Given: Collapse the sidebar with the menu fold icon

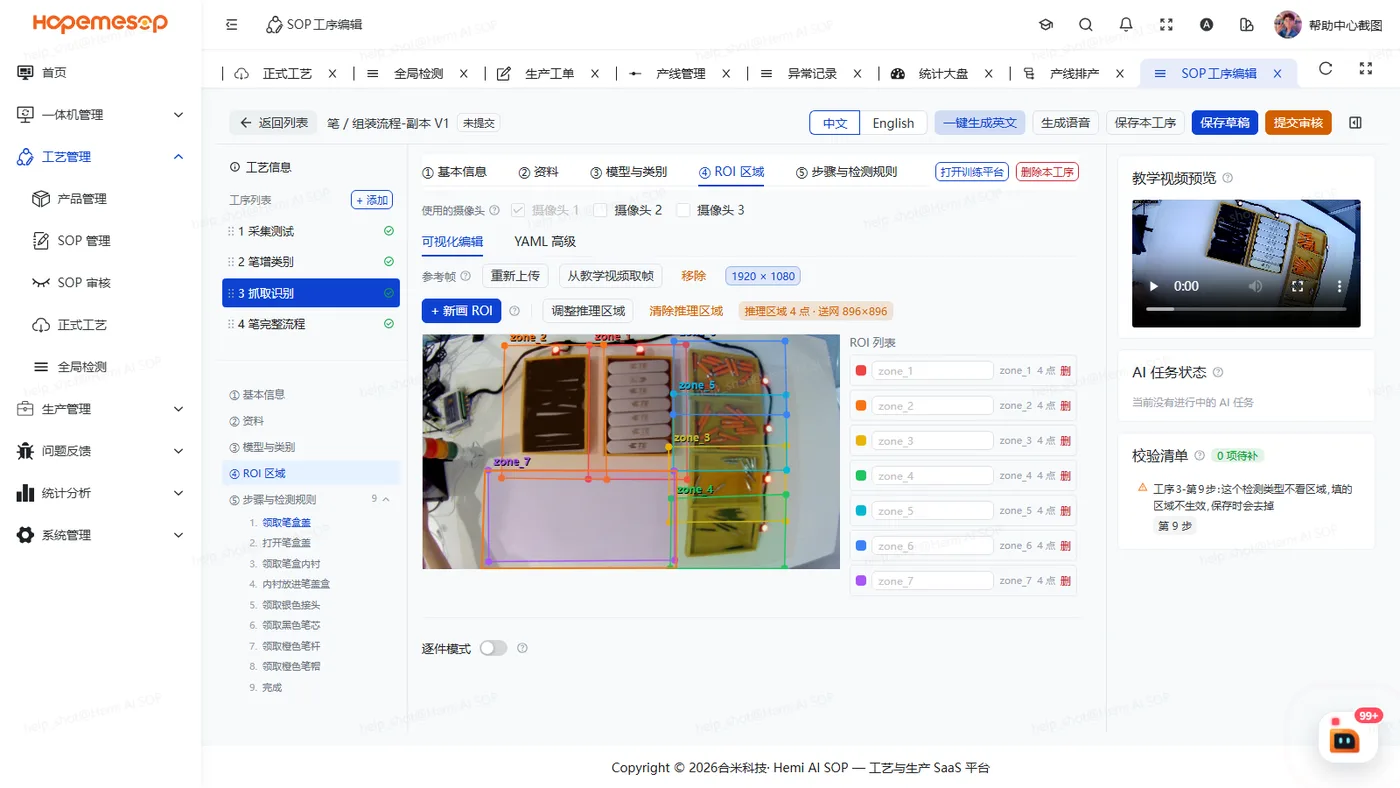Looking at the screenshot, I should [x=232, y=24].
